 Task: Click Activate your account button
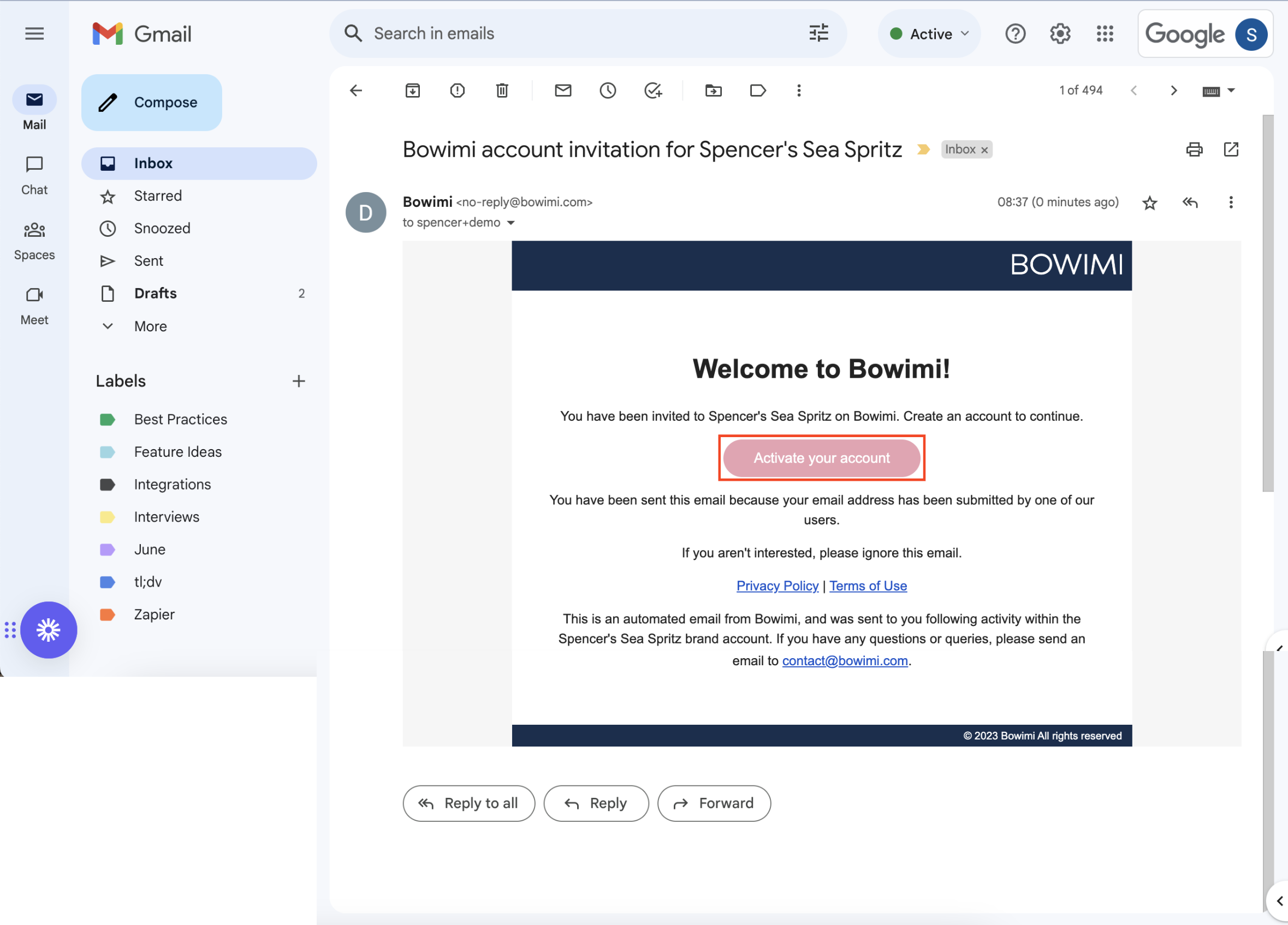point(821,458)
